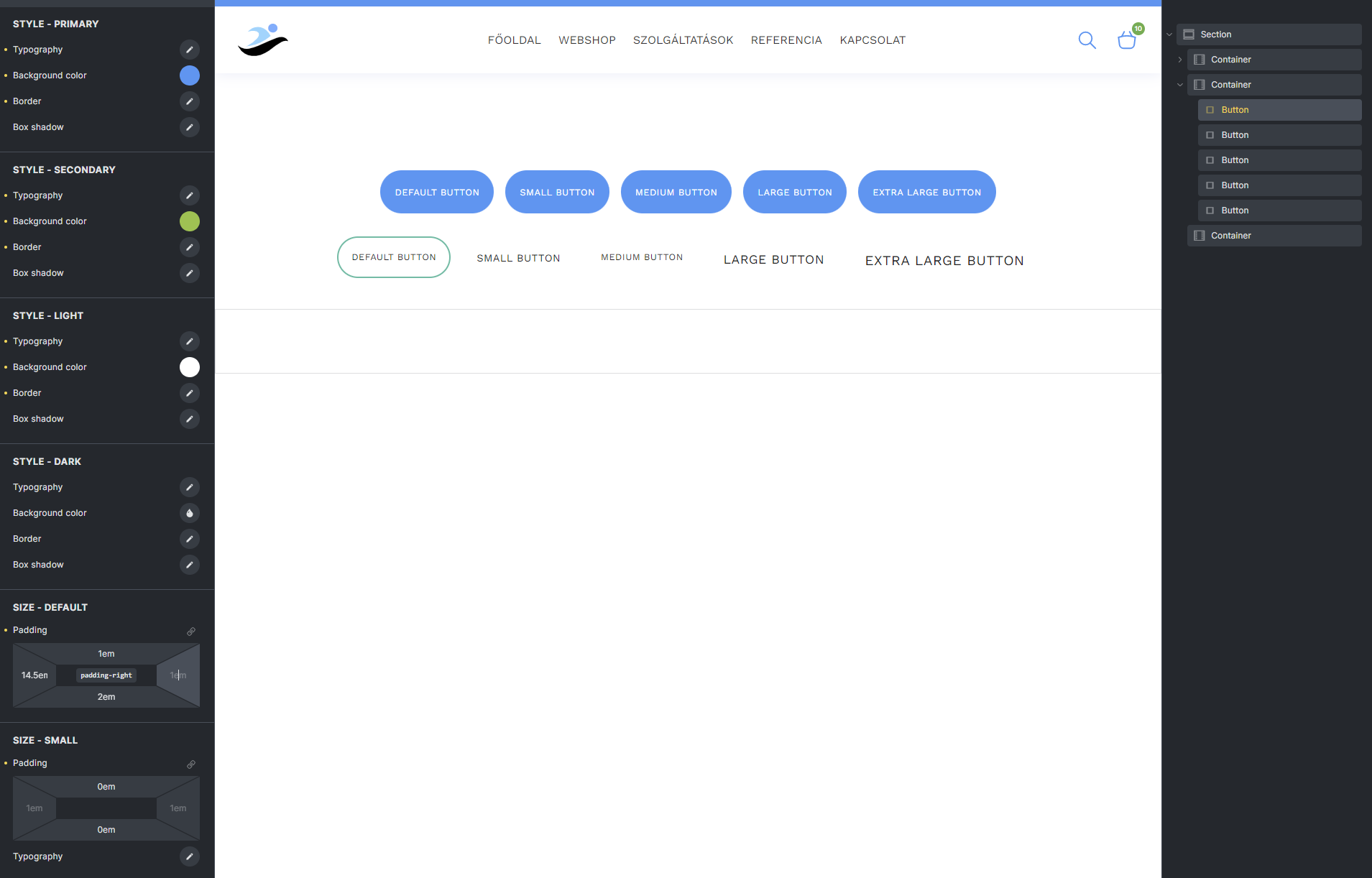Select second Button in structure tree

point(1279,135)
